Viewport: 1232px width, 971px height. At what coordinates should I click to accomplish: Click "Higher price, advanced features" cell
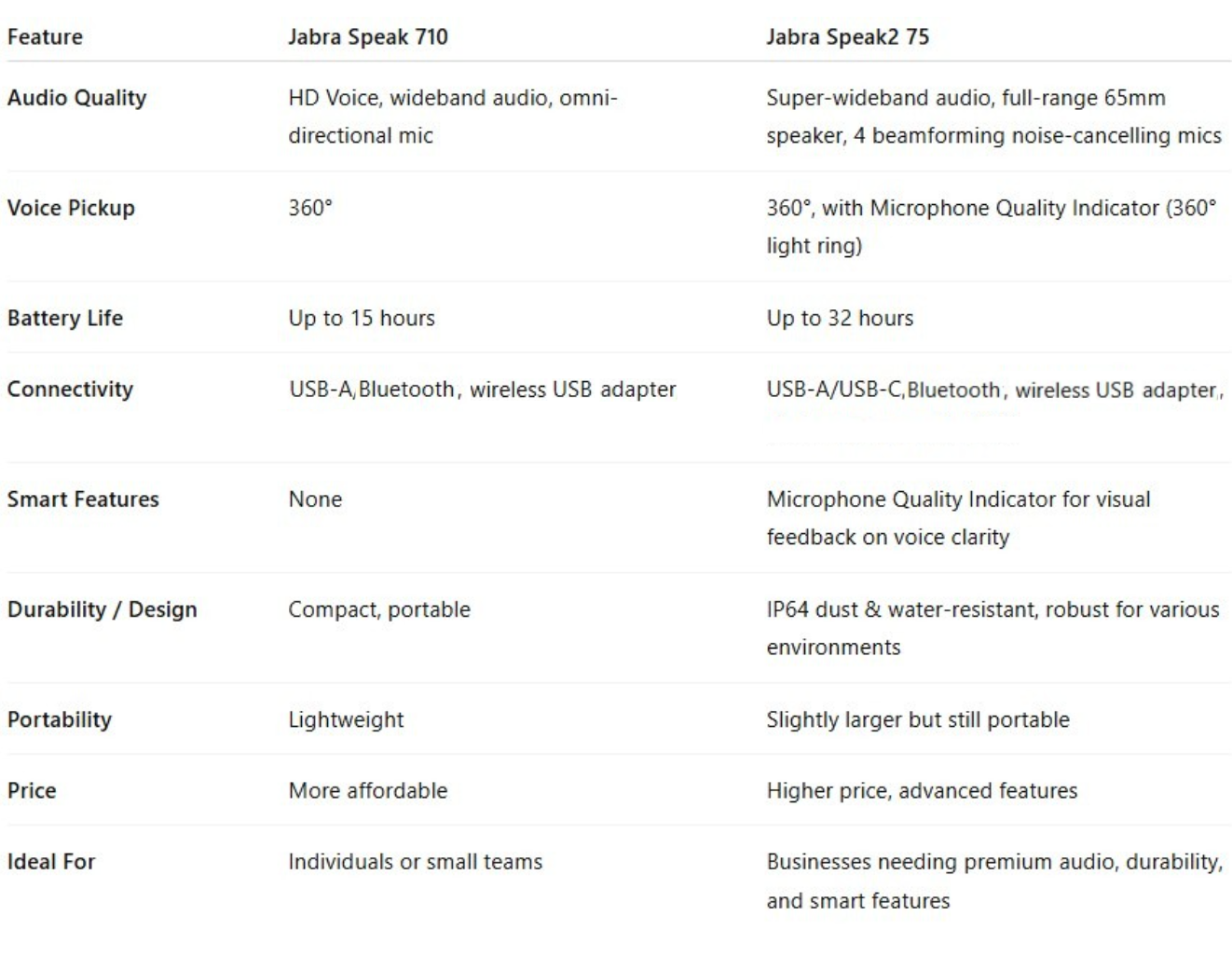point(921,790)
